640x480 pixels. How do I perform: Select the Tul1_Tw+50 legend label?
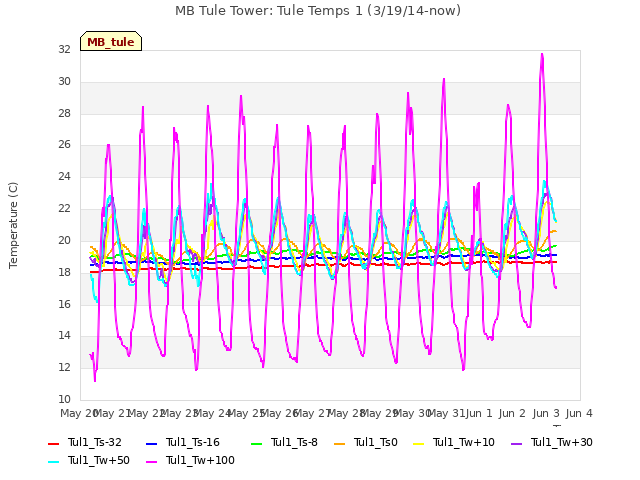[99, 460]
